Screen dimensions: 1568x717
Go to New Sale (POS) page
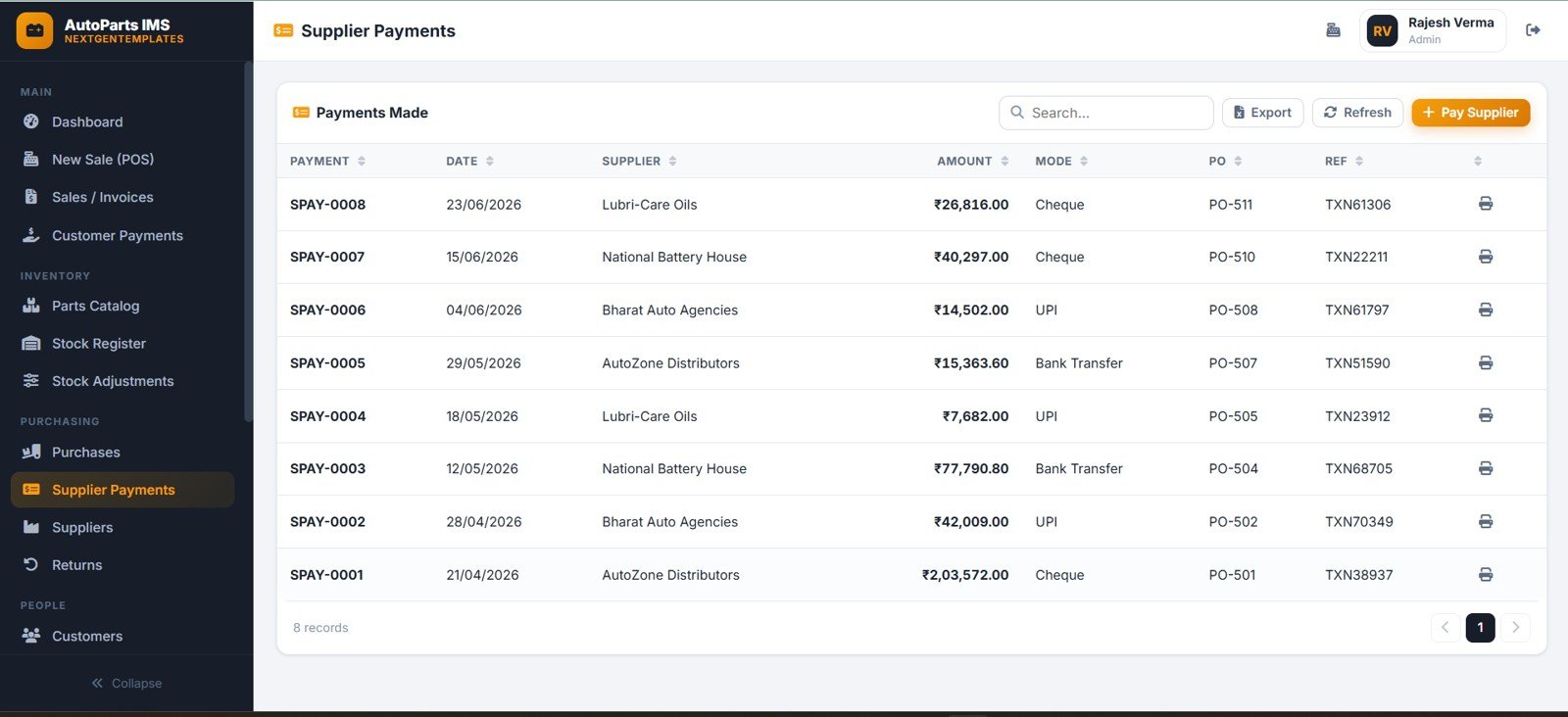[x=122, y=159]
